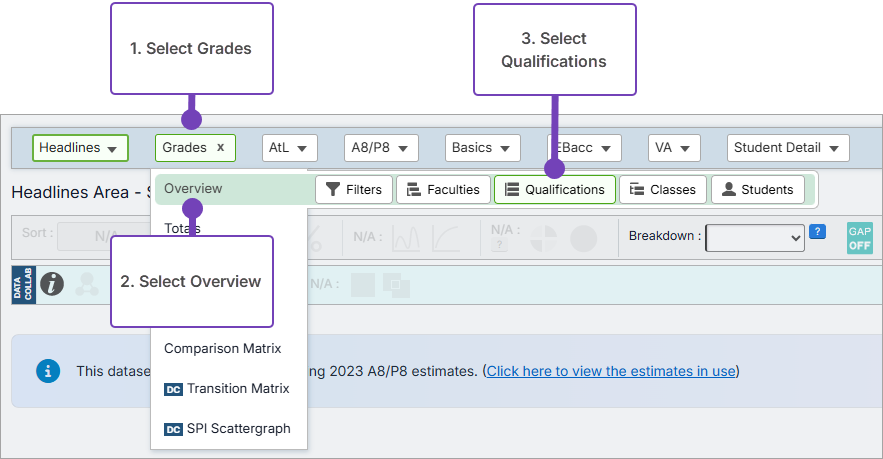Toggle the GAP OFF switch
883x459 pixels.
click(859, 238)
